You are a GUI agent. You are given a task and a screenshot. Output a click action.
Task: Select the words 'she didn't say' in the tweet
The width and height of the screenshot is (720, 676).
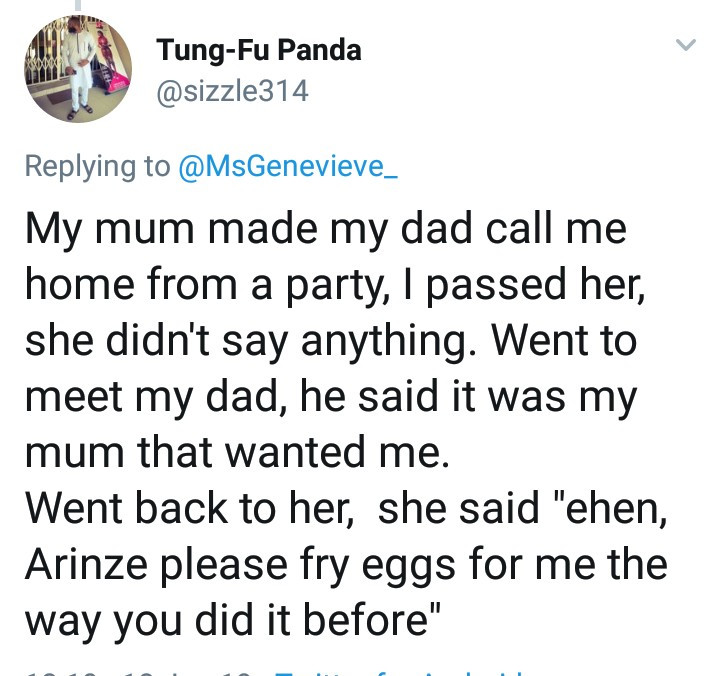point(156,342)
